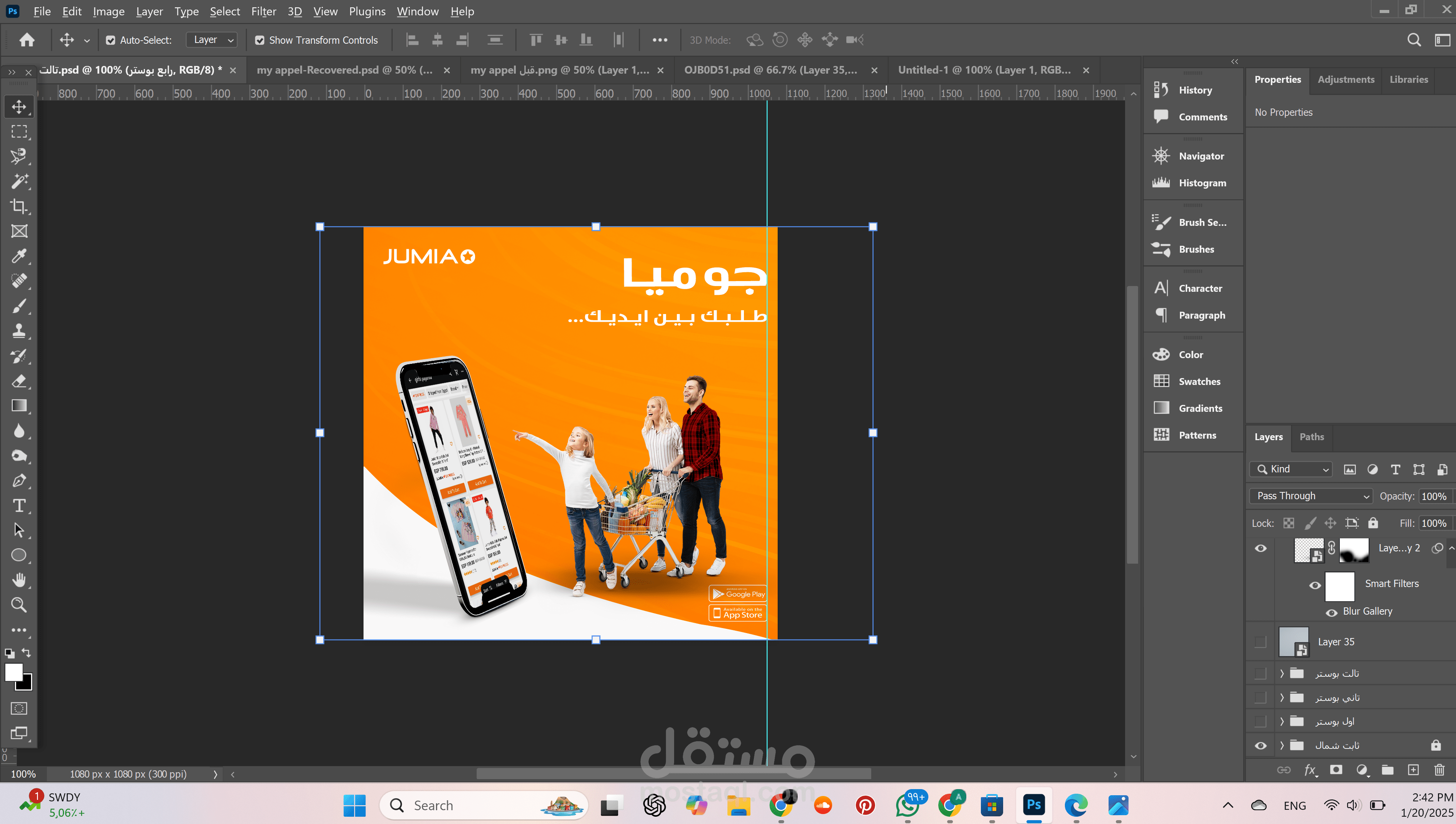Open the Kind filter dropdown
1456x824 pixels.
(1291, 469)
